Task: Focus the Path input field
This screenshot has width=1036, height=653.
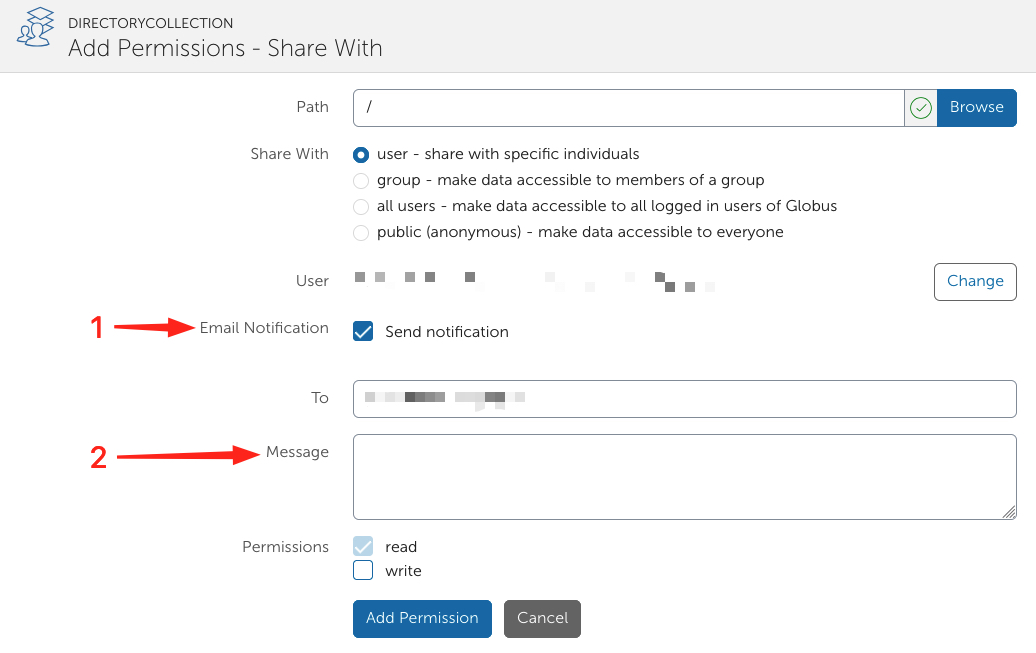Action: (628, 107)
